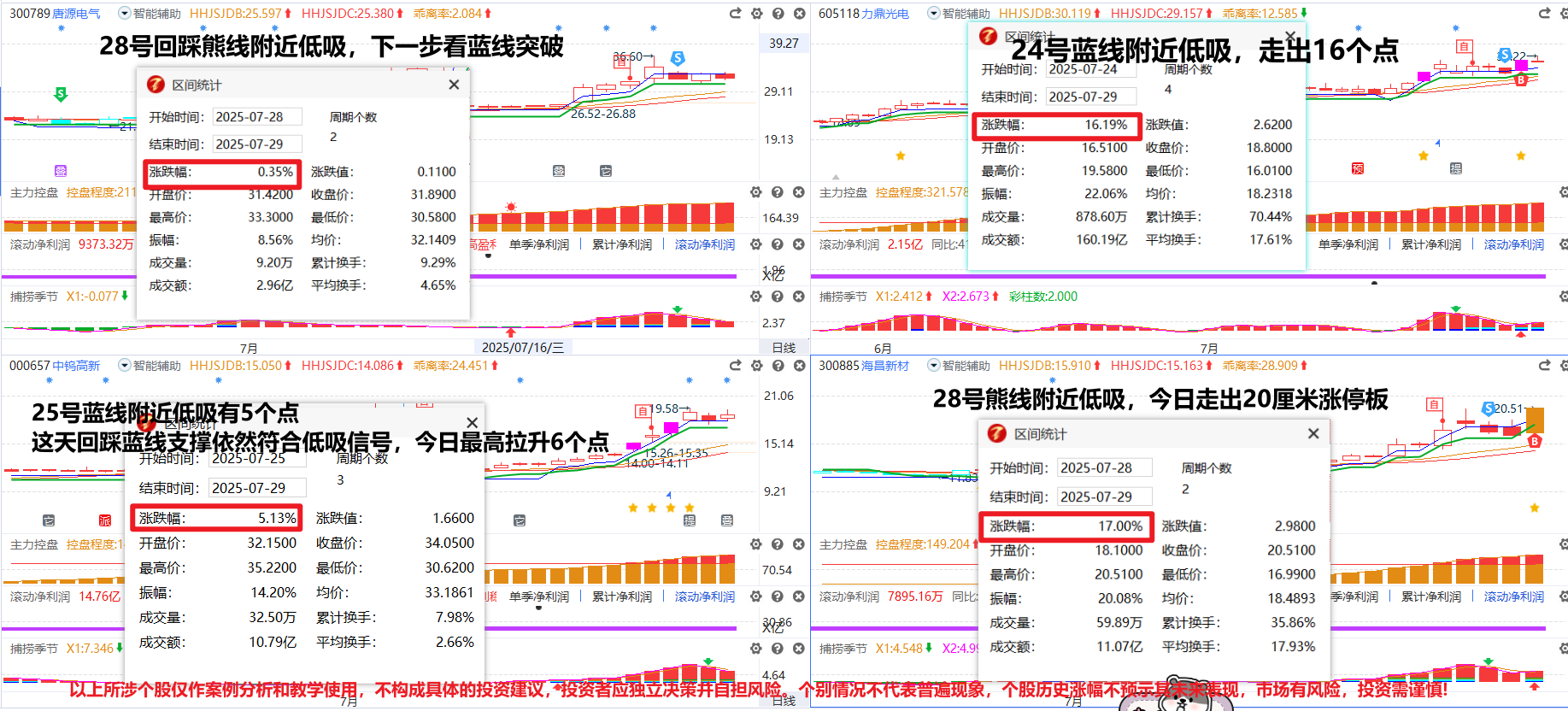Open gear settings of 唐源电气 捕捞季节 indicator

756,297
